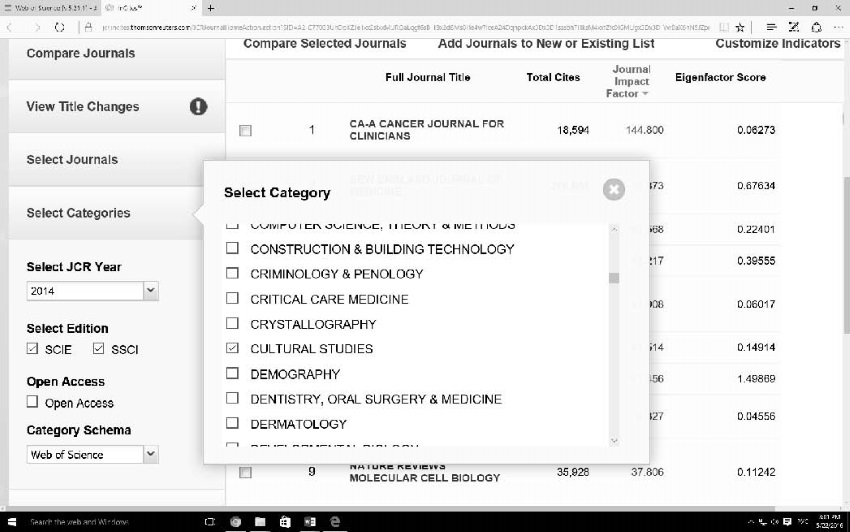The height and width of the screenshot is (532, 850).
Task: Uncheck the SSCI edition box
Action: [98, 348]
